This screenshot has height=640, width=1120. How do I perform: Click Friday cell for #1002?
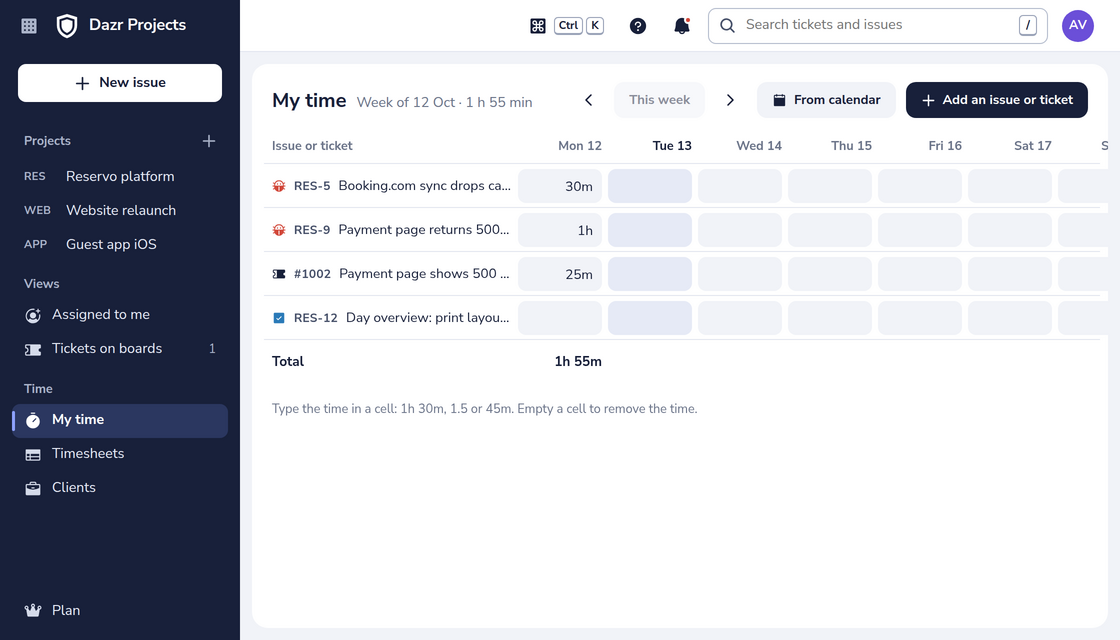(x=920, y=274)
